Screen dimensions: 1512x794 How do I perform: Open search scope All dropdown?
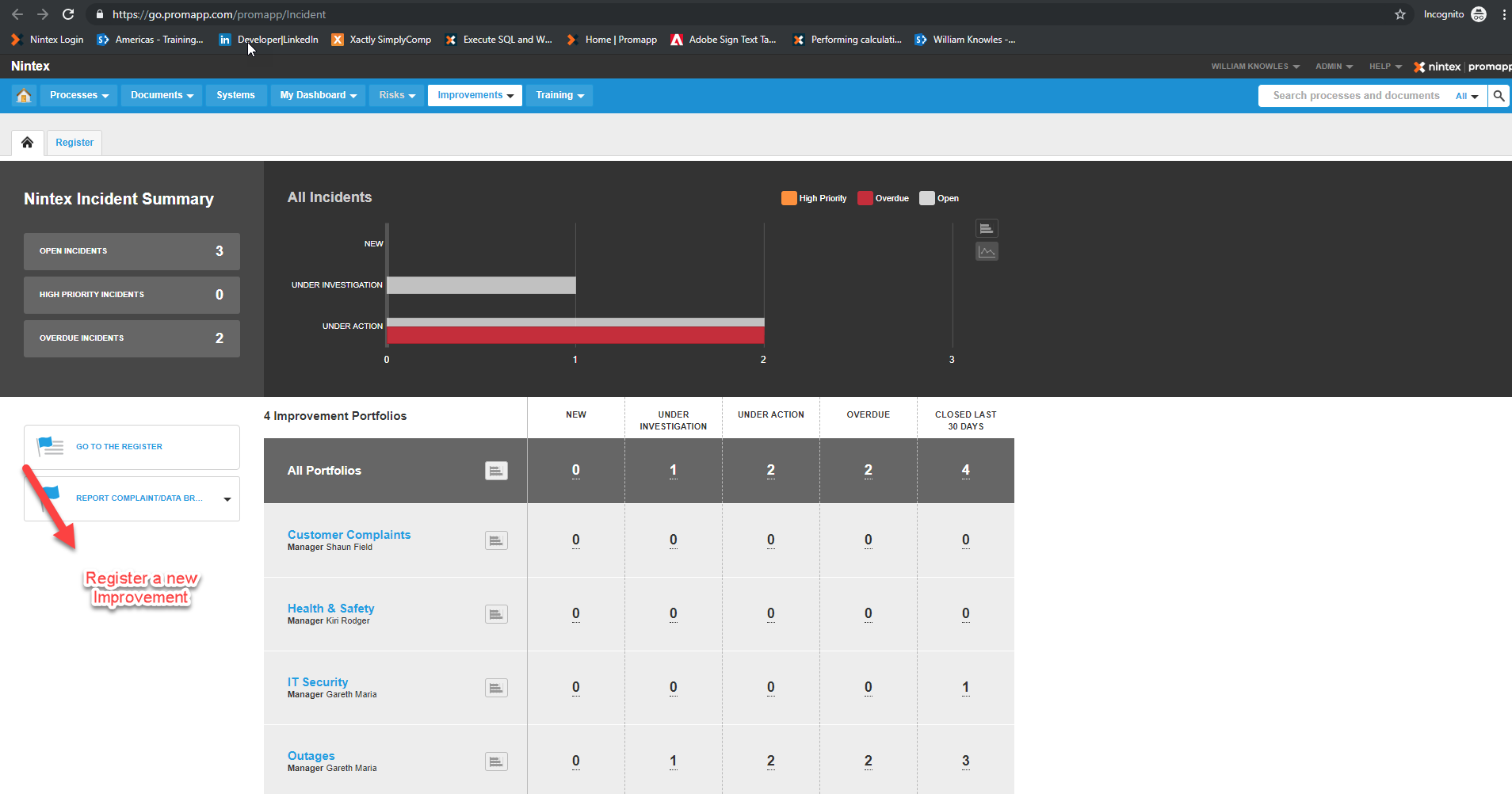pos(1467,96)
